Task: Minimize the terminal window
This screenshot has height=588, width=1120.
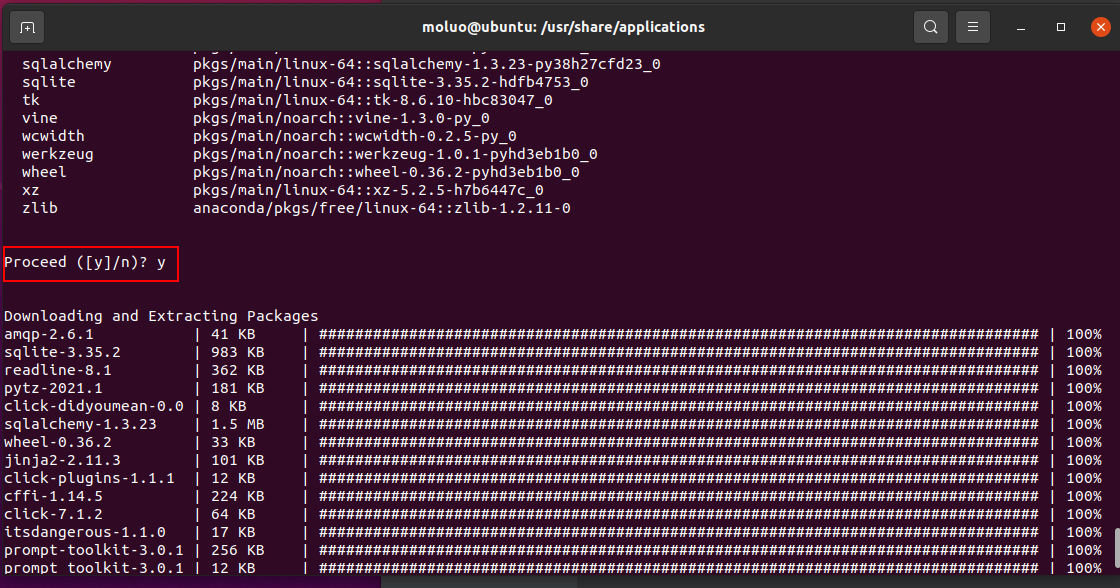Action: [x=1021, y=27]
